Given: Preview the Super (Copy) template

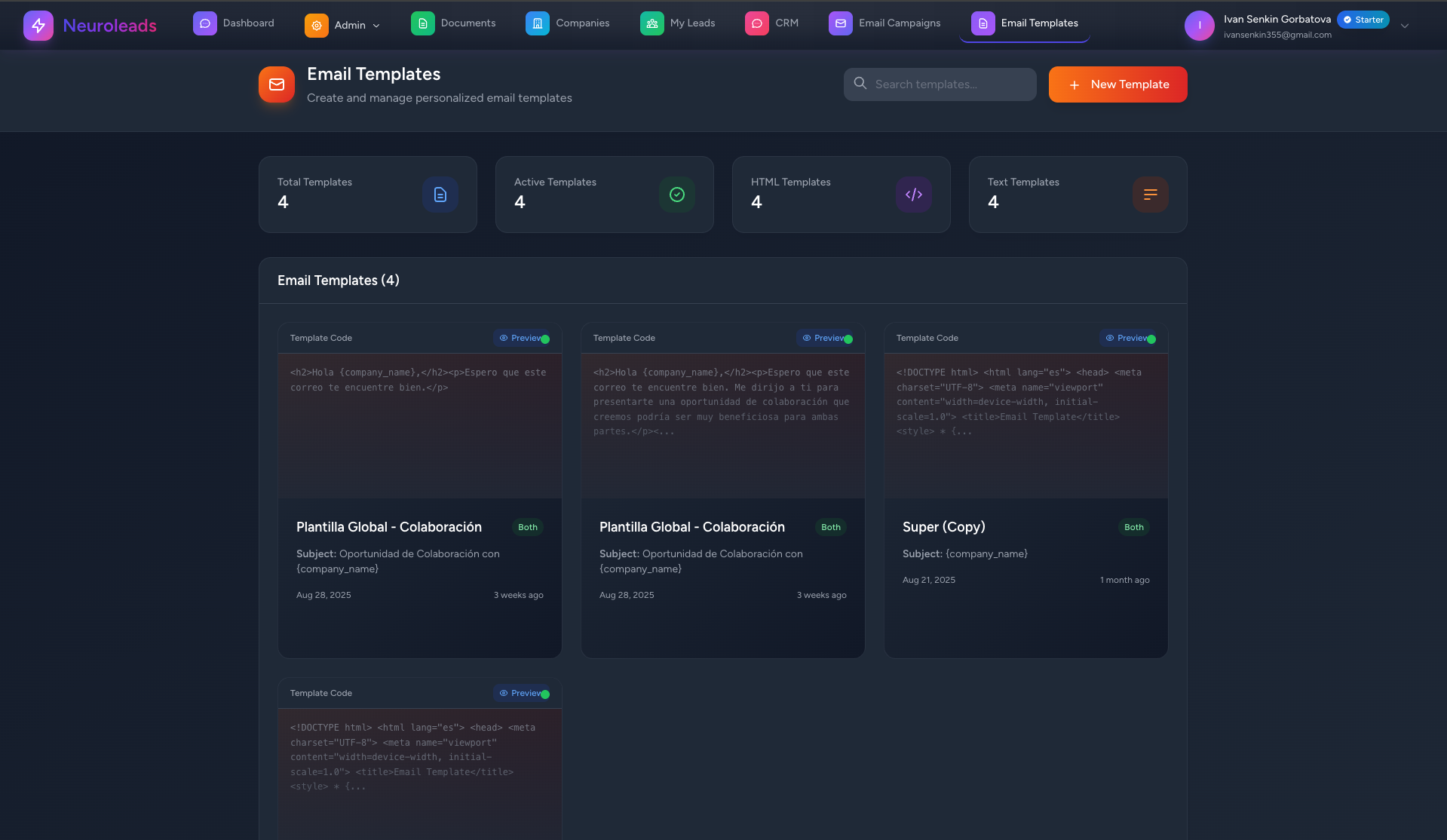Looking at the screenshot, I should (1127, 338).
